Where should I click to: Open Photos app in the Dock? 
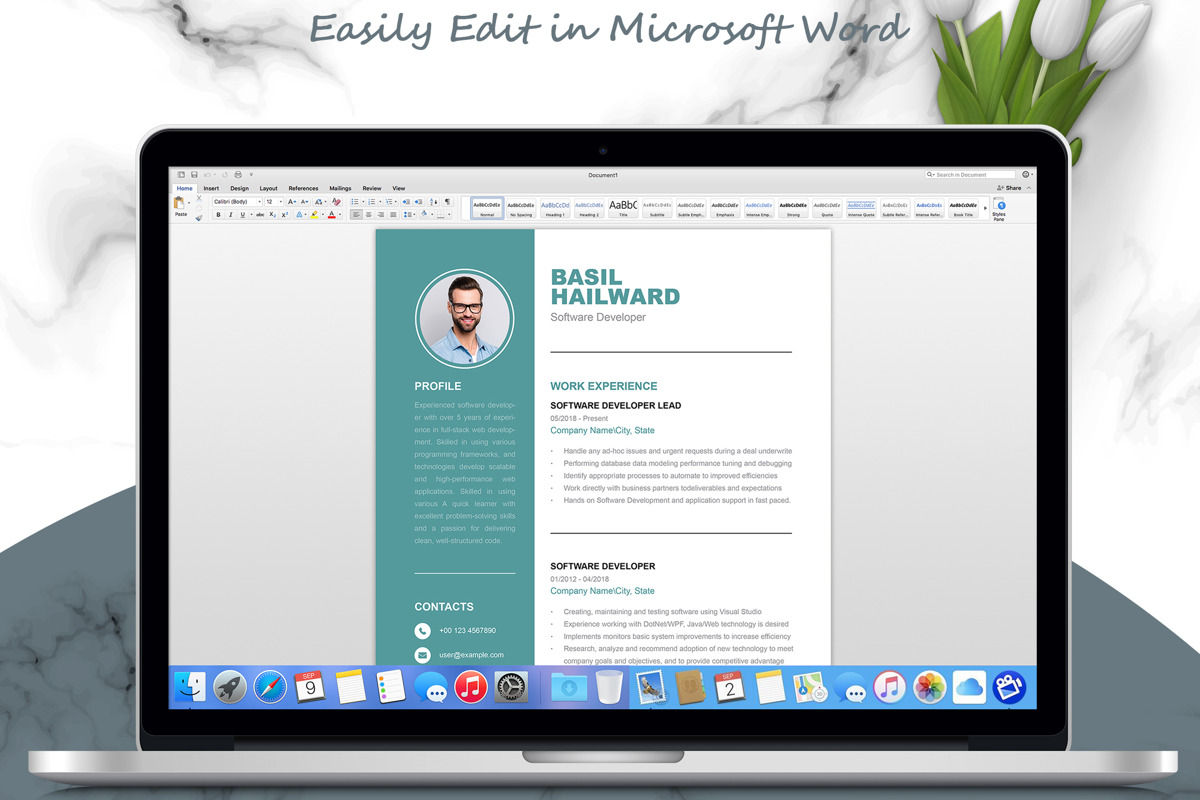pos(930,687)
